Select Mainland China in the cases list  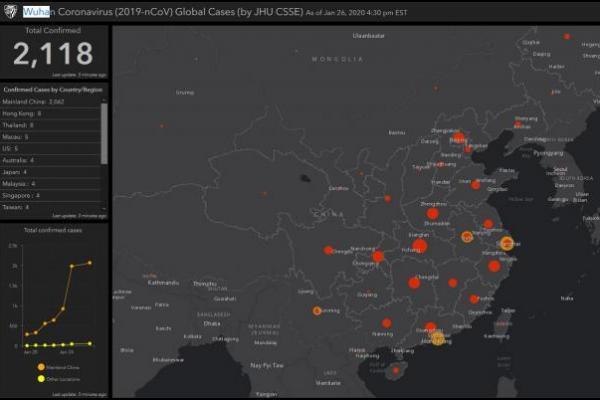click(x=36, y=102)
